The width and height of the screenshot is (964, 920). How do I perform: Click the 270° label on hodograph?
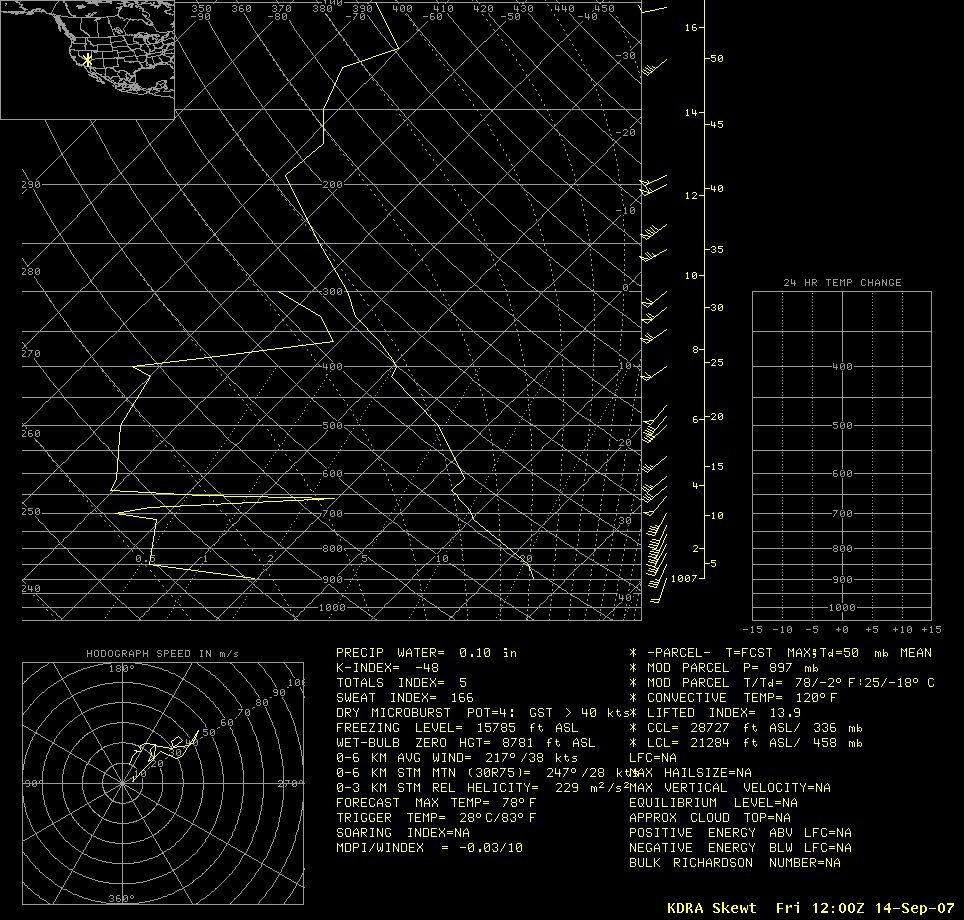[x=290, y=783]
